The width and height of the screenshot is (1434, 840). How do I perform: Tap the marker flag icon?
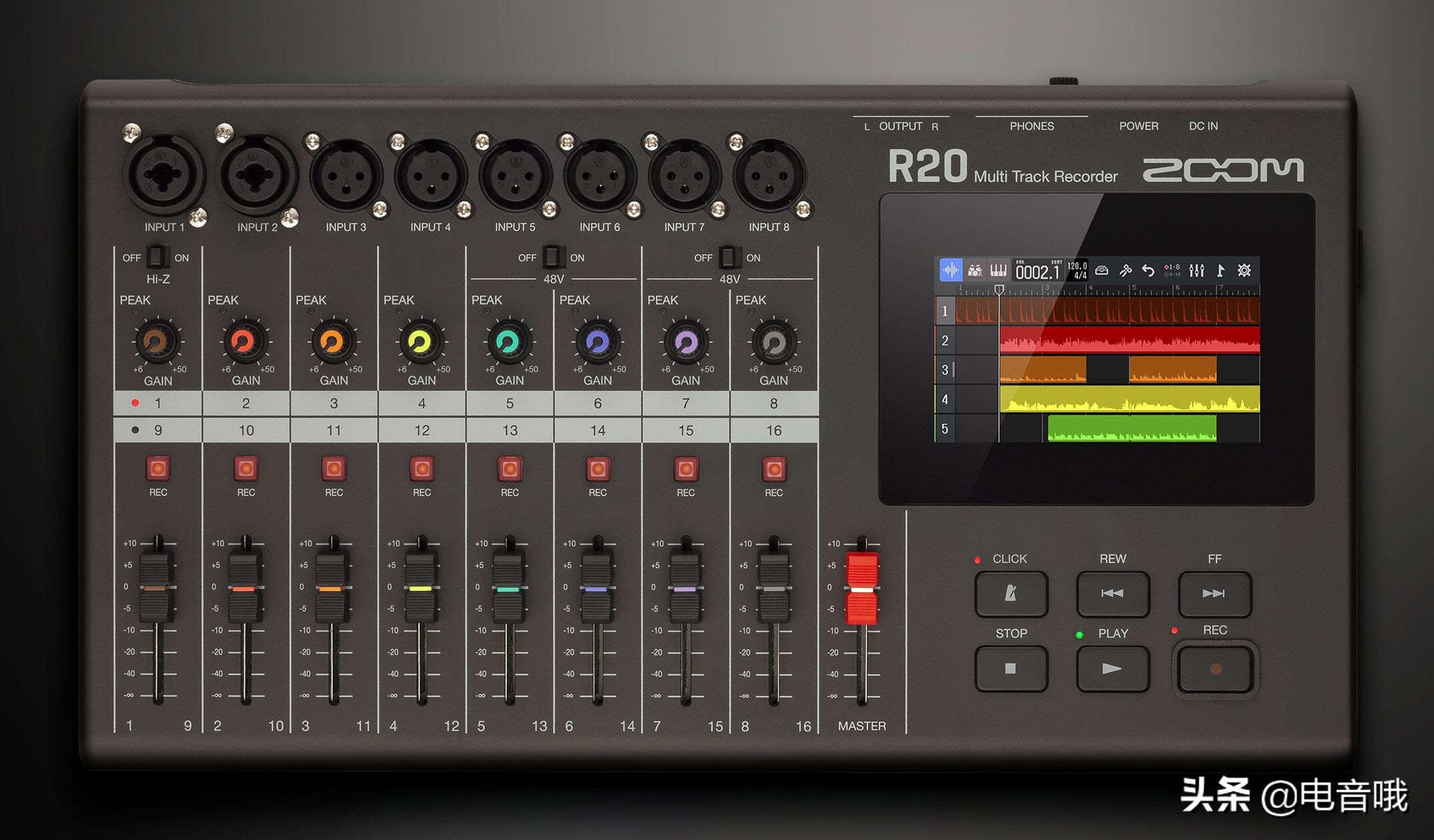[x=1221, y=271]
